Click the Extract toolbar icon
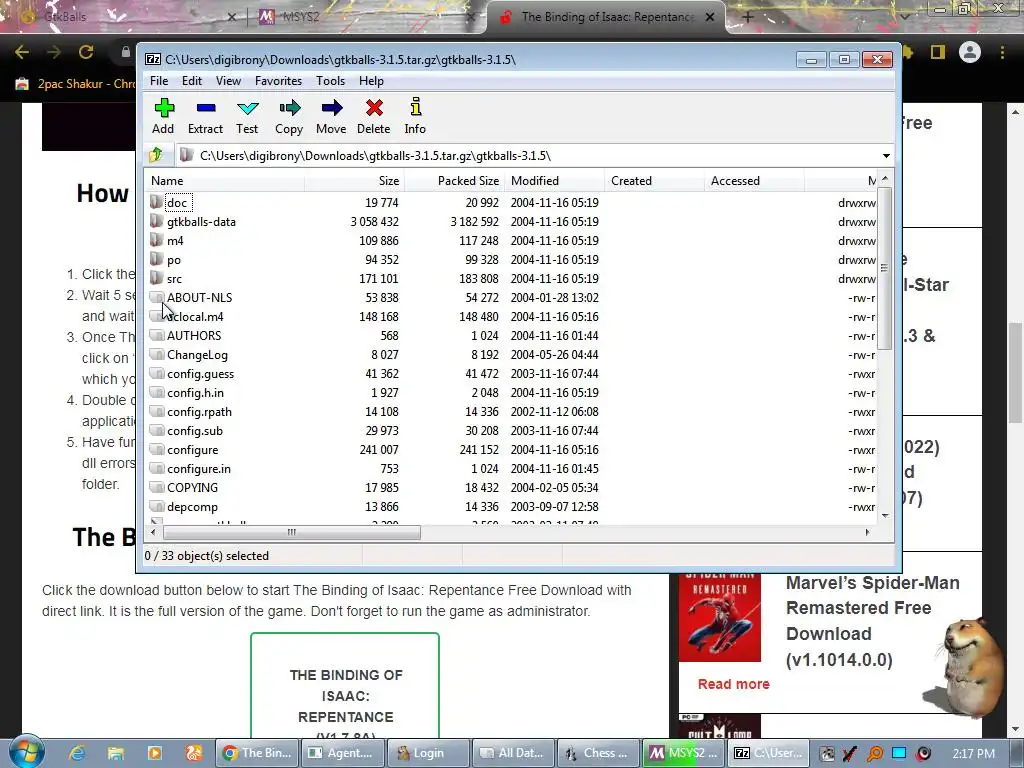The image size is (1024, 768). tap(206, 108)
